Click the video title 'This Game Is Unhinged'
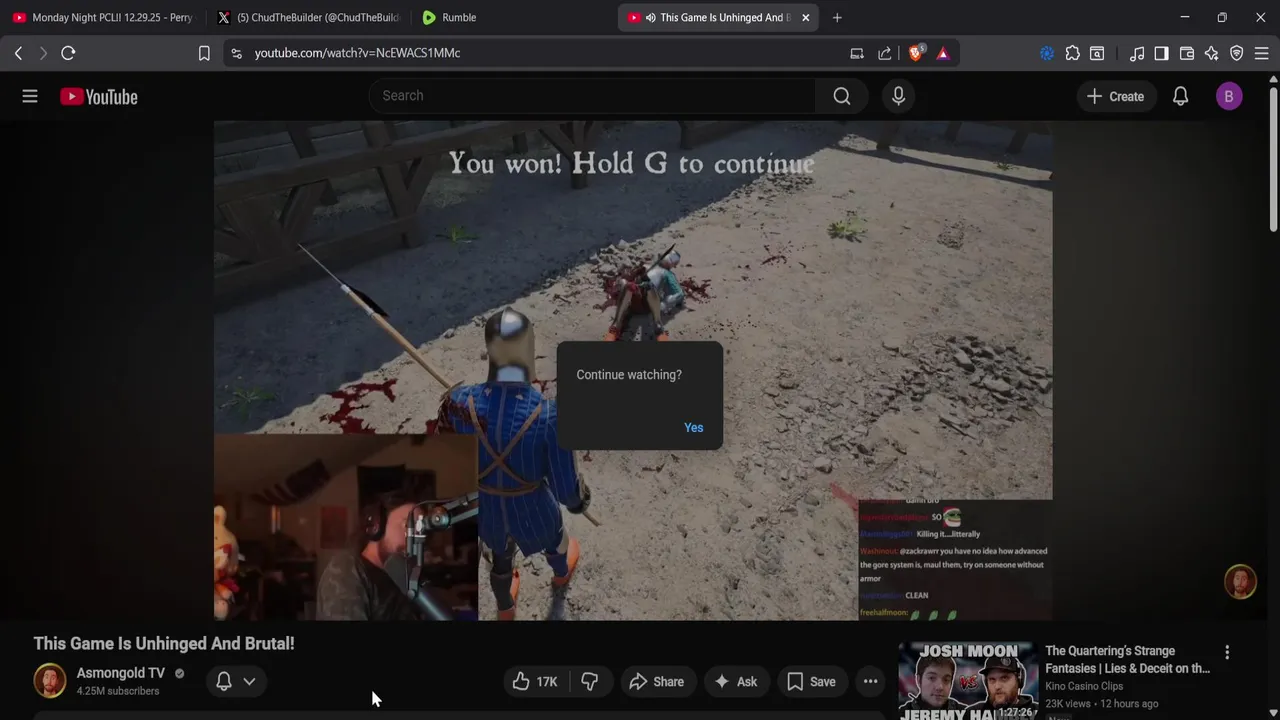 click(164, 644)
